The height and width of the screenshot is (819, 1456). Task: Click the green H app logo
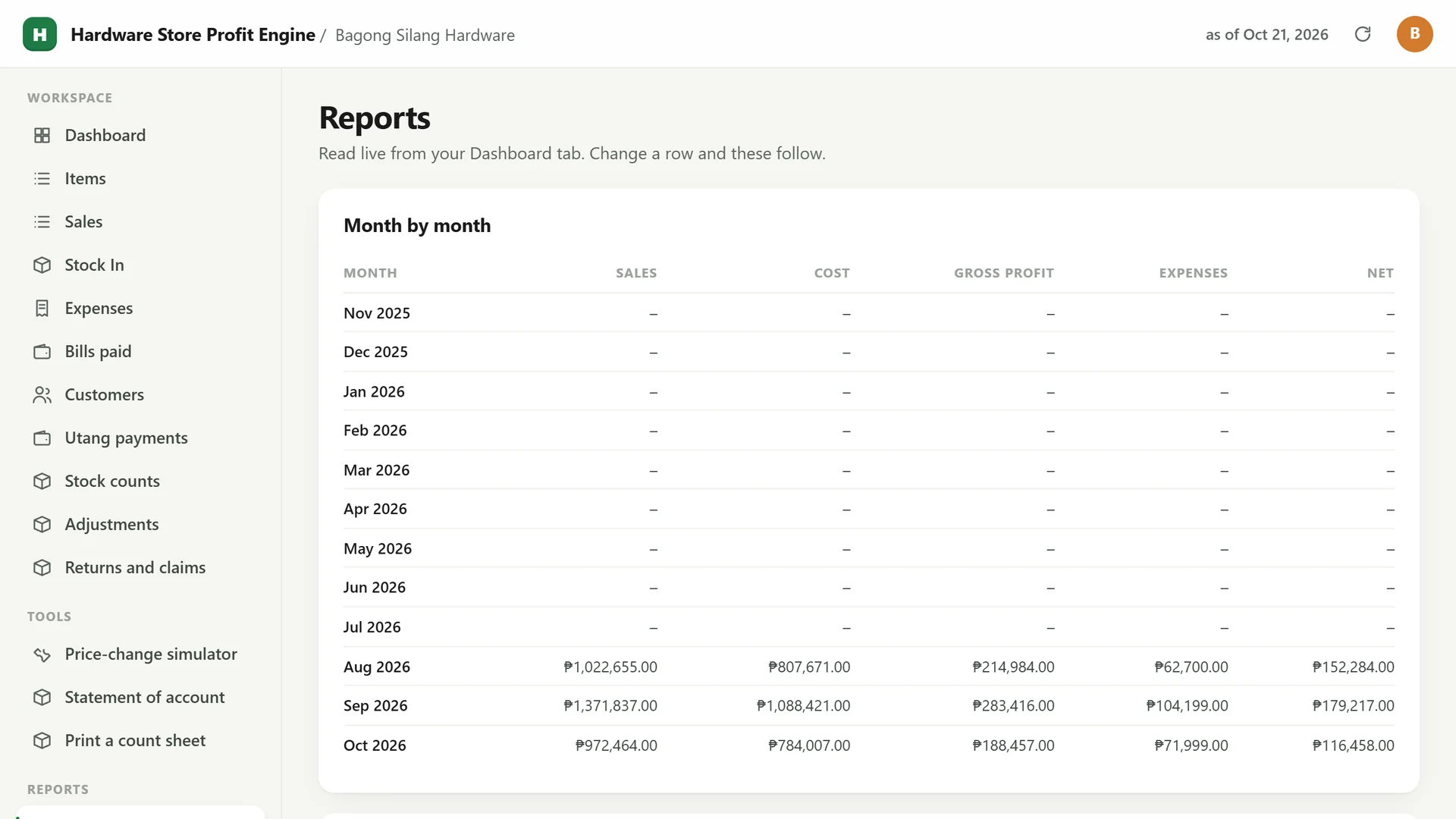(39, 34)
